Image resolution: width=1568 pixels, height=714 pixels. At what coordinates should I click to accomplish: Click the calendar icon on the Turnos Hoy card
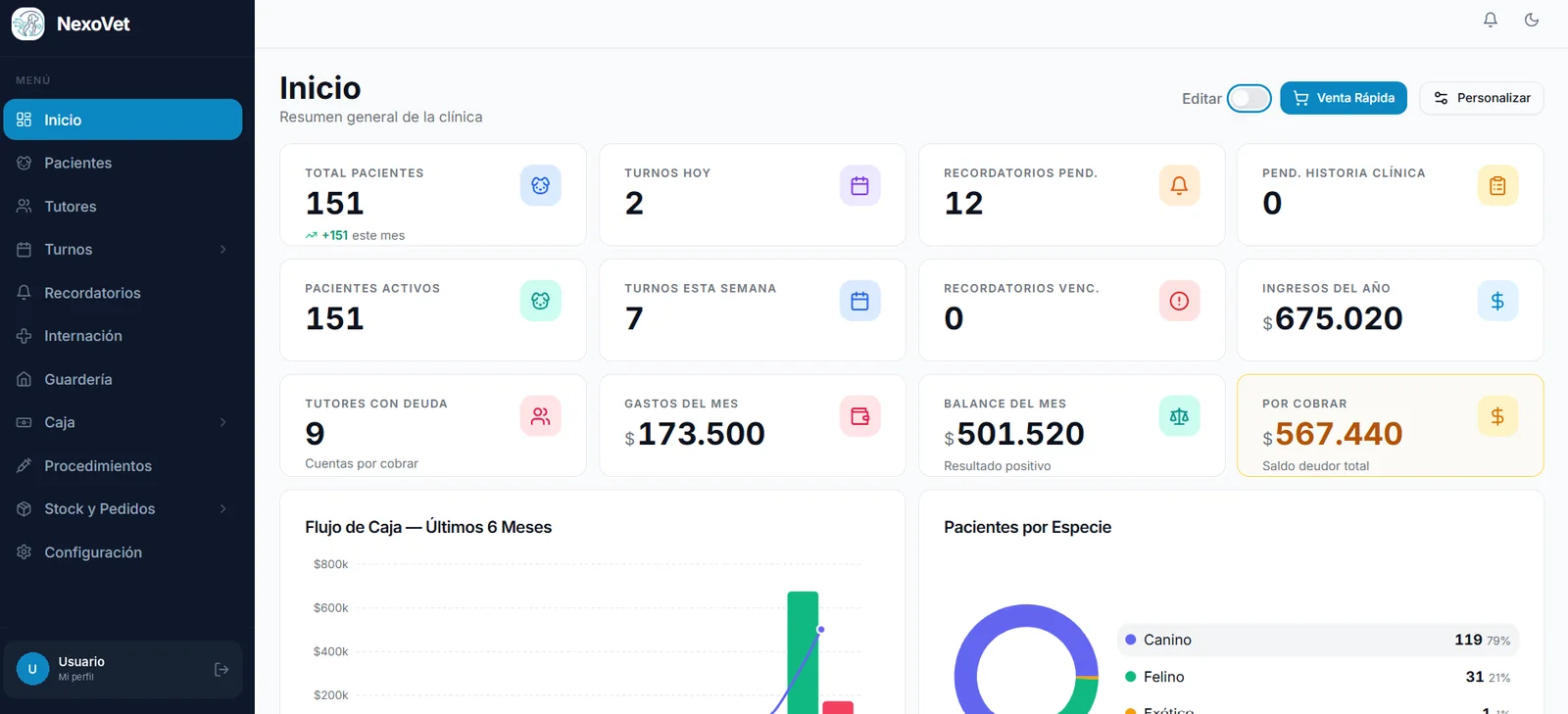coord(859,185)
